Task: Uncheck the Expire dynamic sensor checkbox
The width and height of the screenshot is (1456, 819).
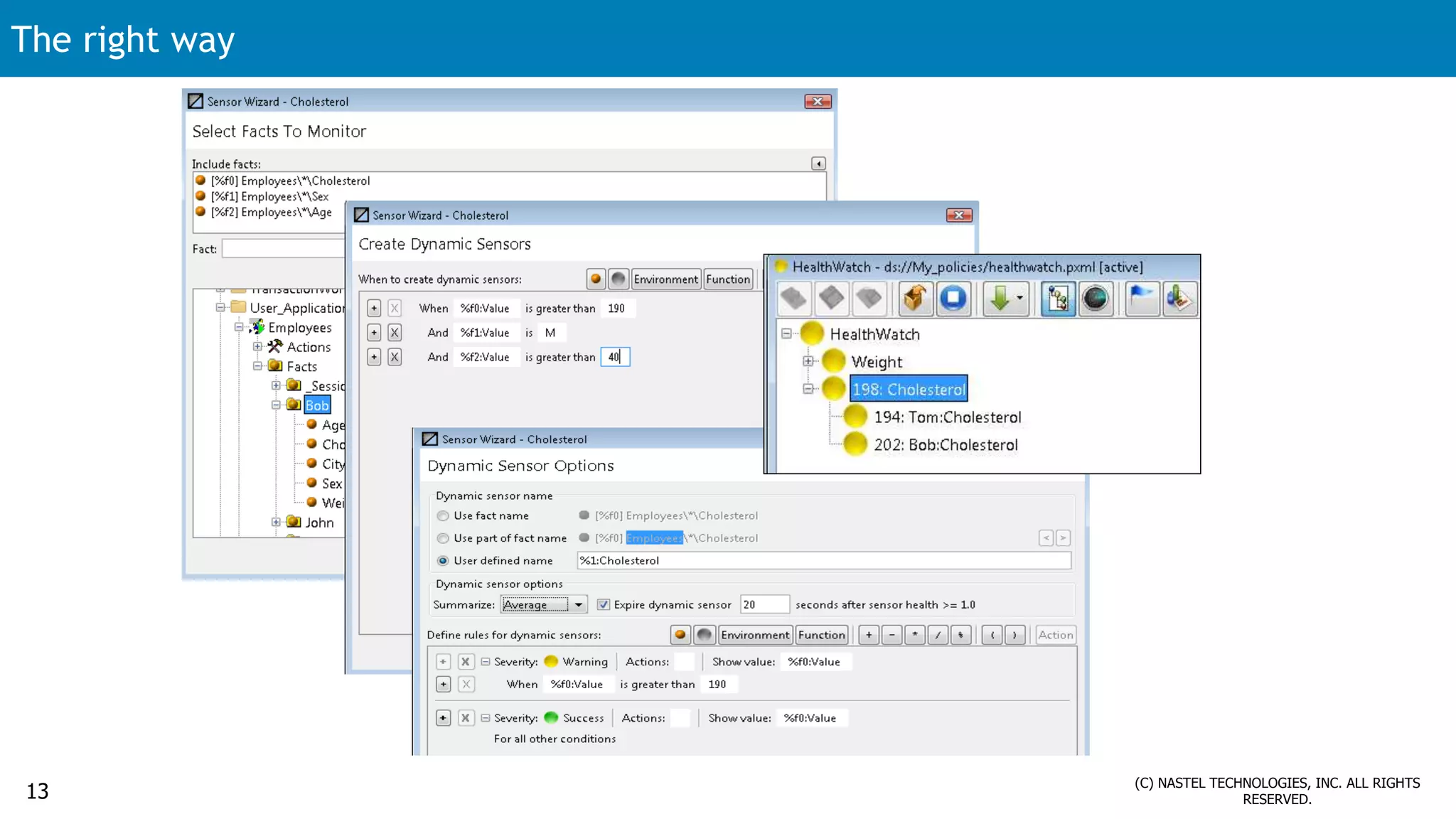Action: click(604, 605)
